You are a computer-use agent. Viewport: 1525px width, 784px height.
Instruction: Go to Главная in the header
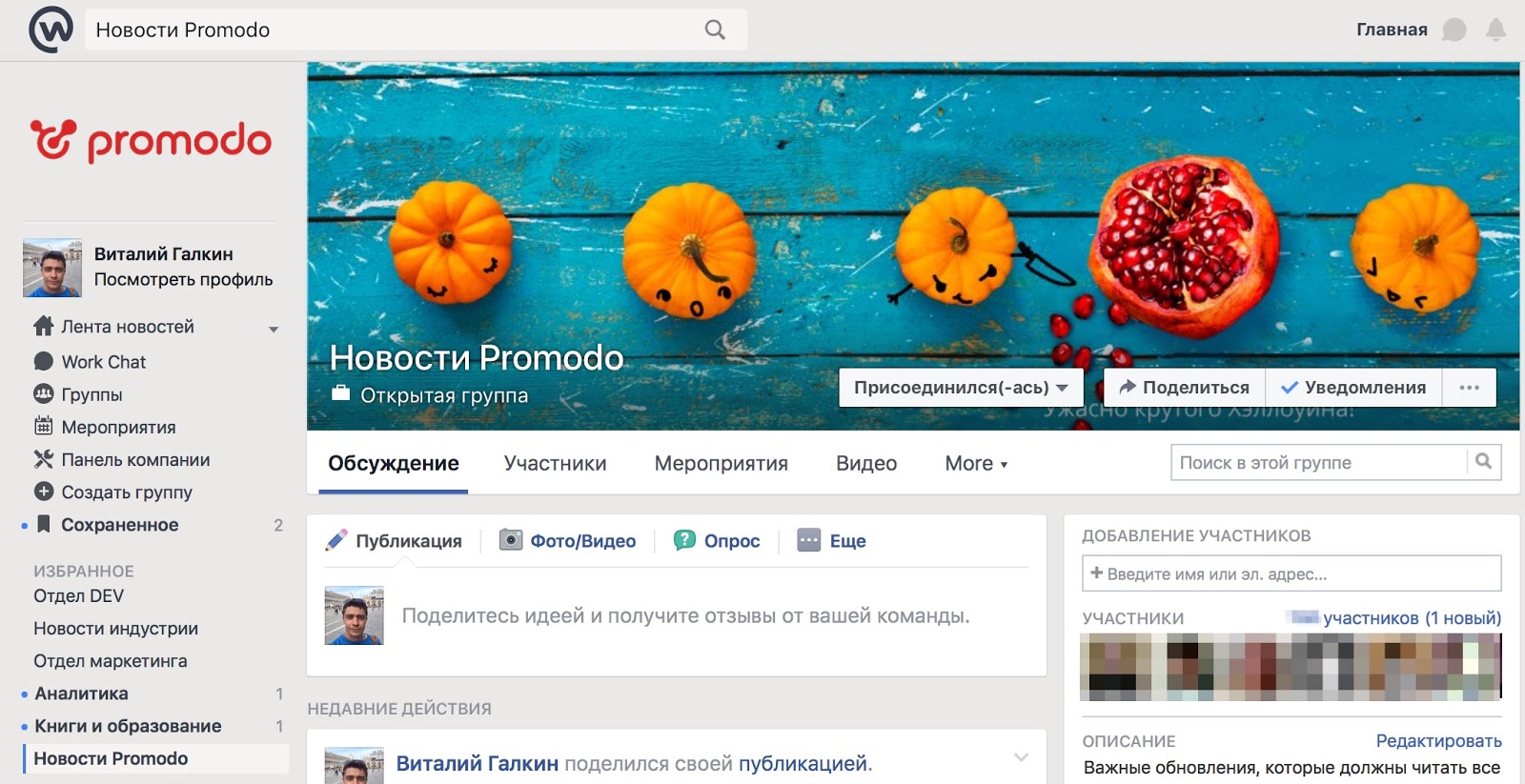(x=1392, y=30)
